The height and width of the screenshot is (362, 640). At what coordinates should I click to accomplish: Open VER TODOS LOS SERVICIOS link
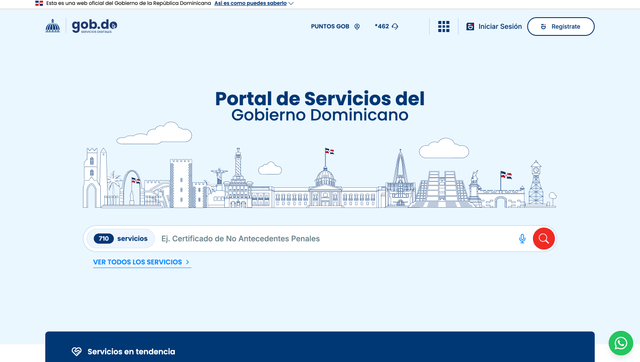(142, 262)
